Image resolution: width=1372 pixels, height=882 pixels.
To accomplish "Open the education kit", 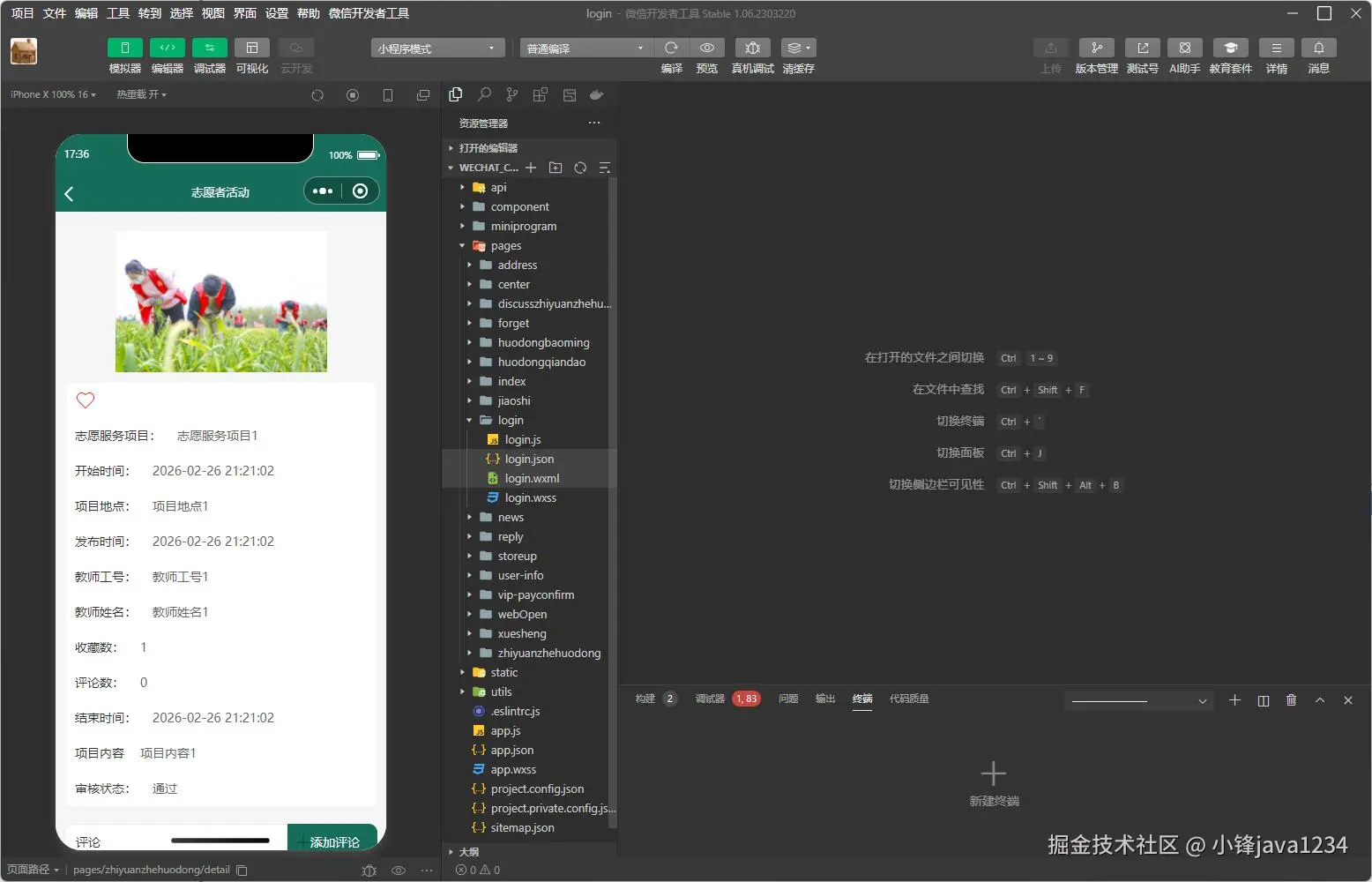I will (x=1230, y=48).
